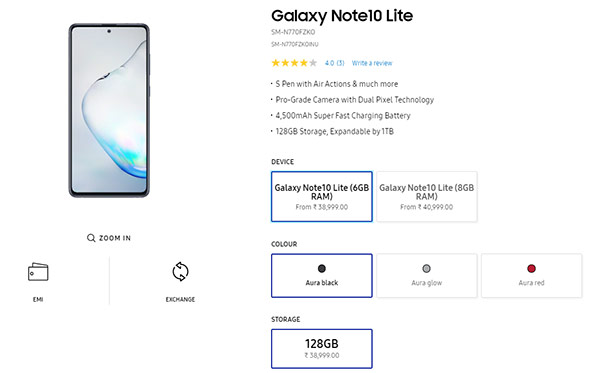
Task: Select the Aura black colour dot
Action: [321, 269]
